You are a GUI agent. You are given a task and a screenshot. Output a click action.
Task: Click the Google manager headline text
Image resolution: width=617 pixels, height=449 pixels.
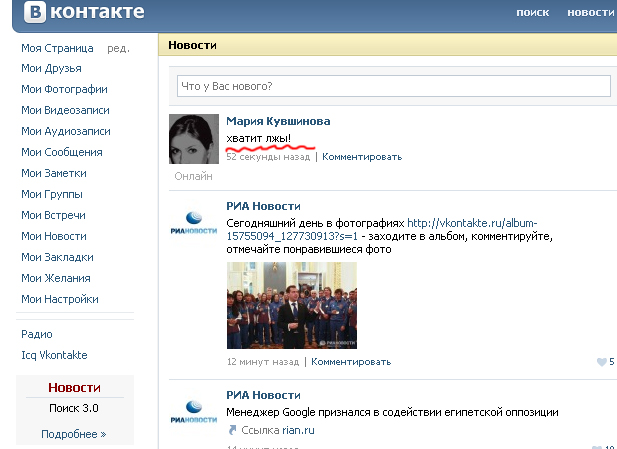392,413
